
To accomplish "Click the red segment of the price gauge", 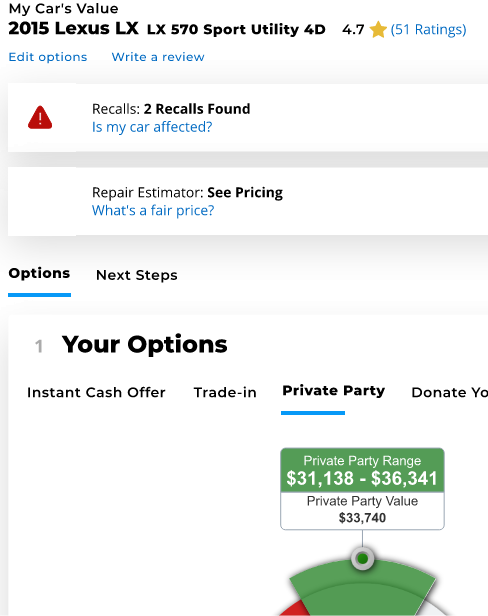I will click(x=297, y=610).
